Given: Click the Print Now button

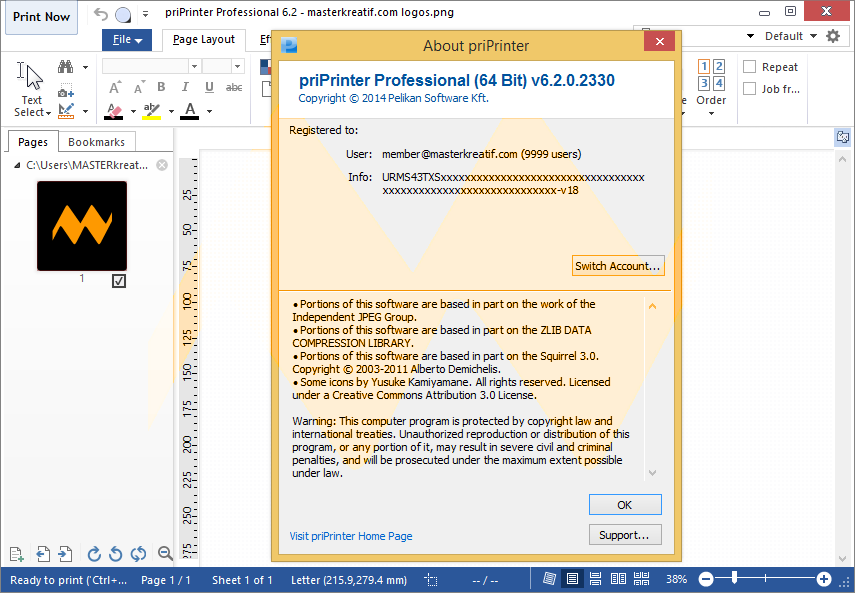Looking at the screenshot, I should point(41,17).
